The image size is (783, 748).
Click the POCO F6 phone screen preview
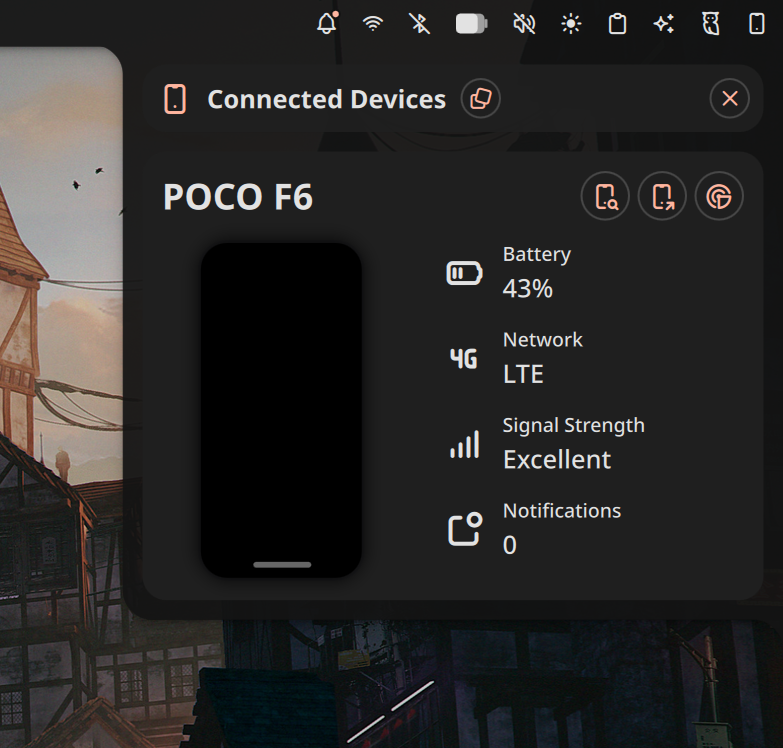(281, 410)
